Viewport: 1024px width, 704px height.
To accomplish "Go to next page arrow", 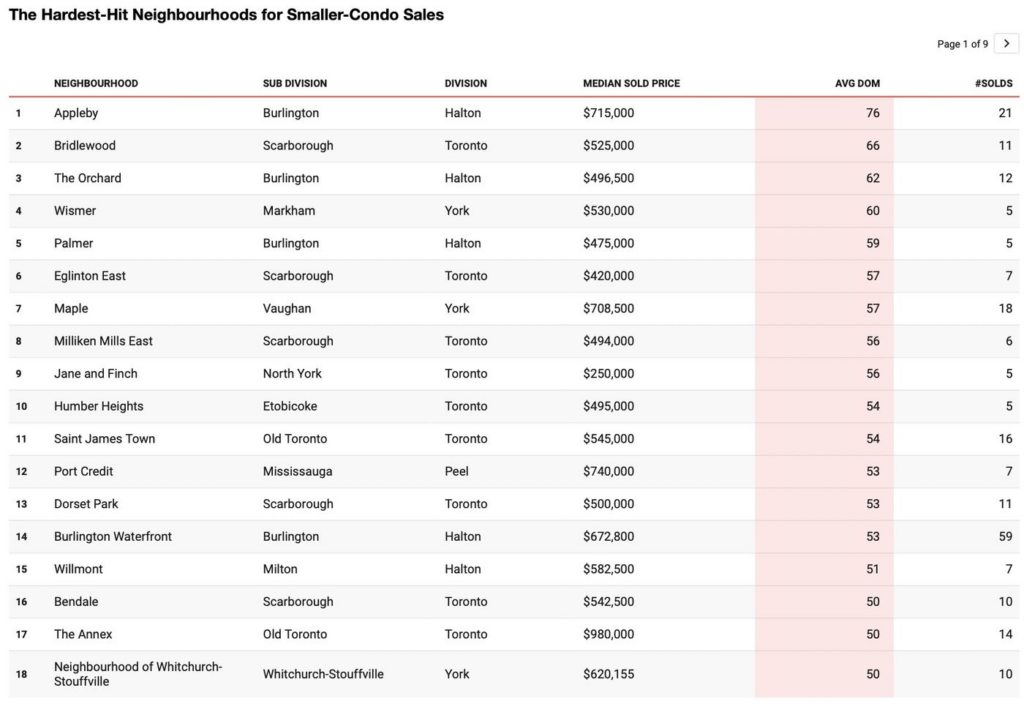I will [1006, 44].
